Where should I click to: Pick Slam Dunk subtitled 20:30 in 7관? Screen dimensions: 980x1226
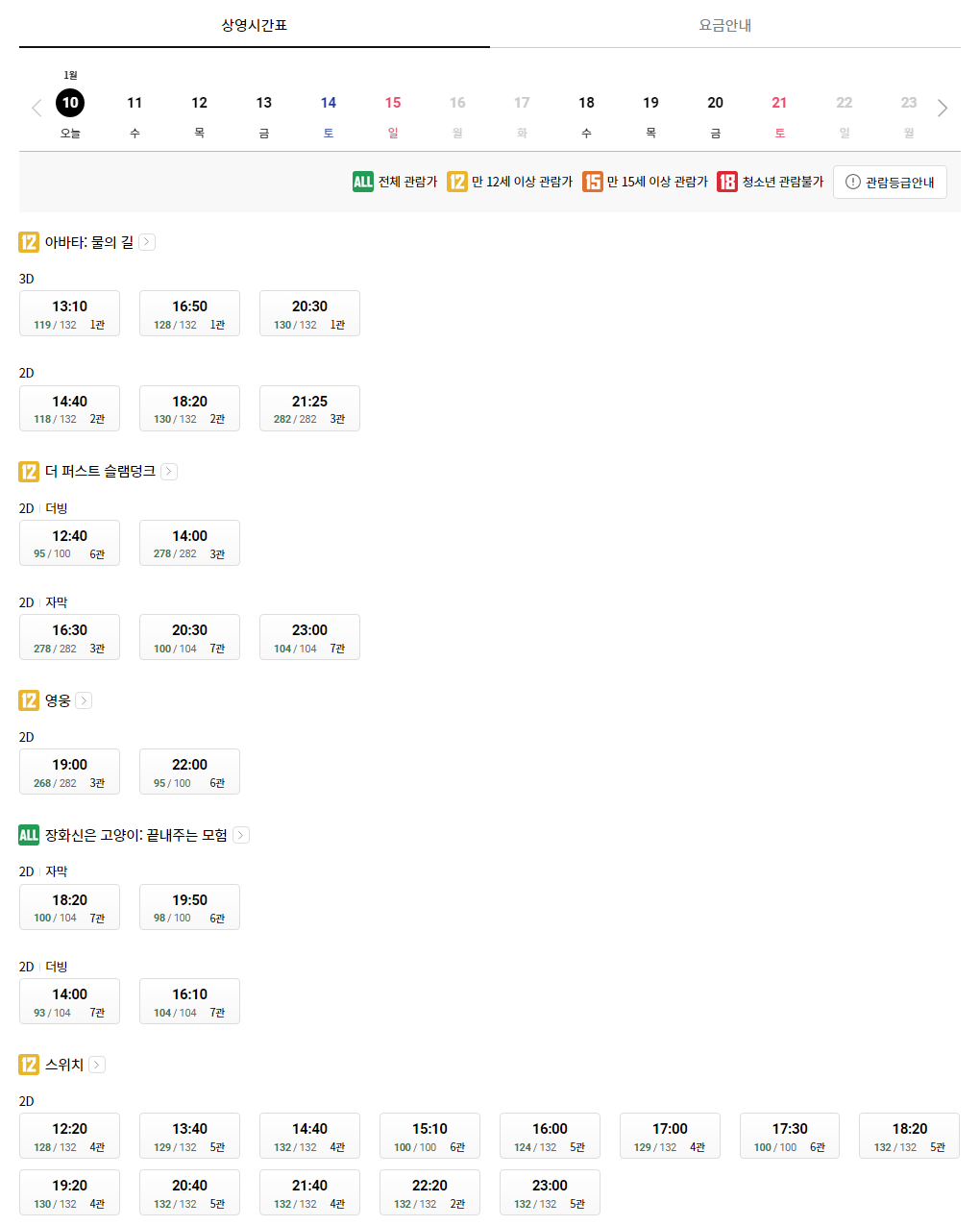189,637
